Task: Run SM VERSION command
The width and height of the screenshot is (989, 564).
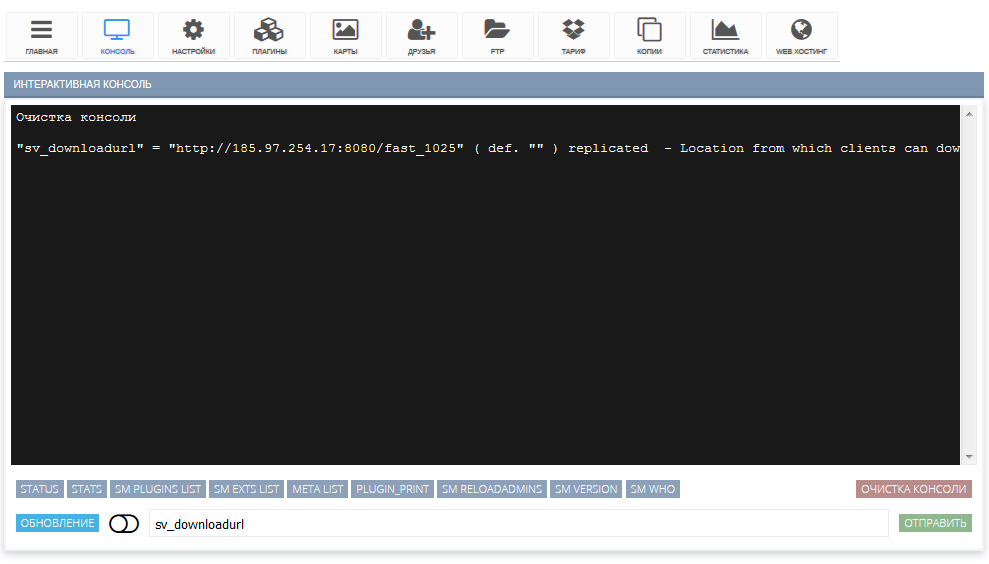Action: 586,489
